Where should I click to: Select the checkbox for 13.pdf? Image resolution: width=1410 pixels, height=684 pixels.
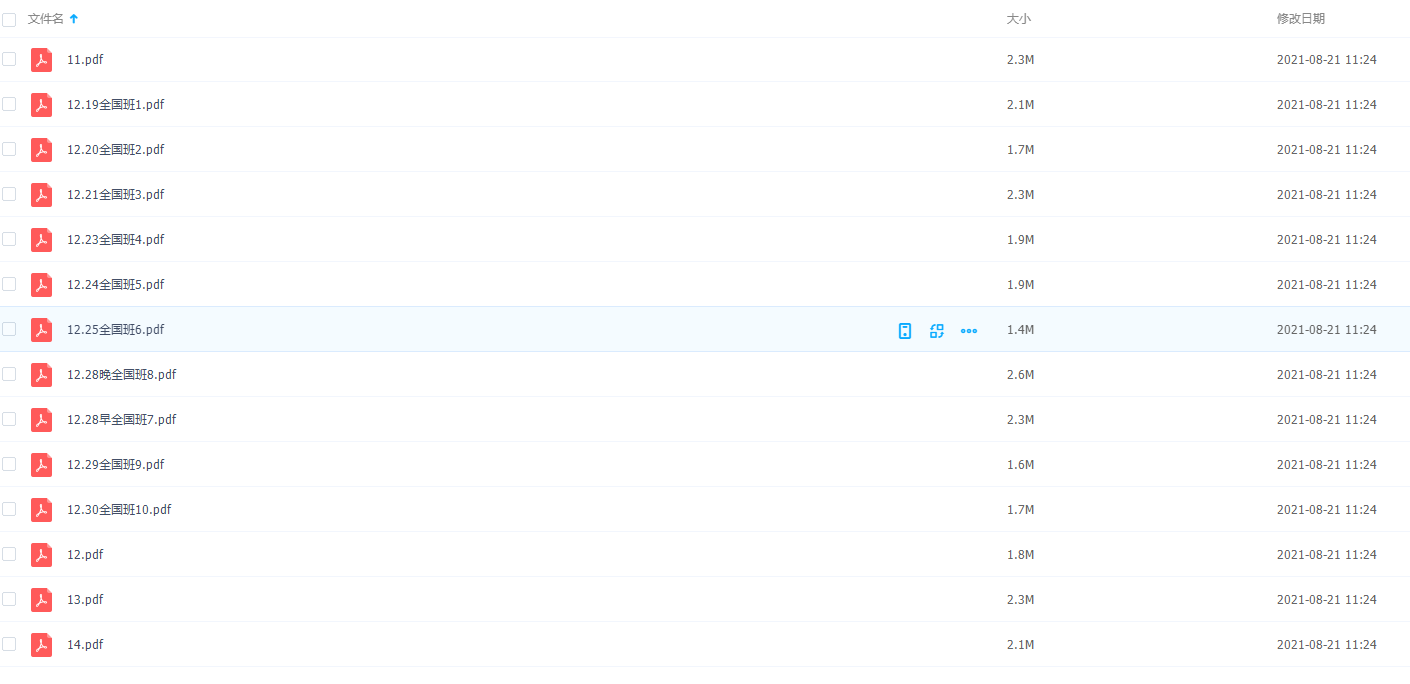click(9, 599)
